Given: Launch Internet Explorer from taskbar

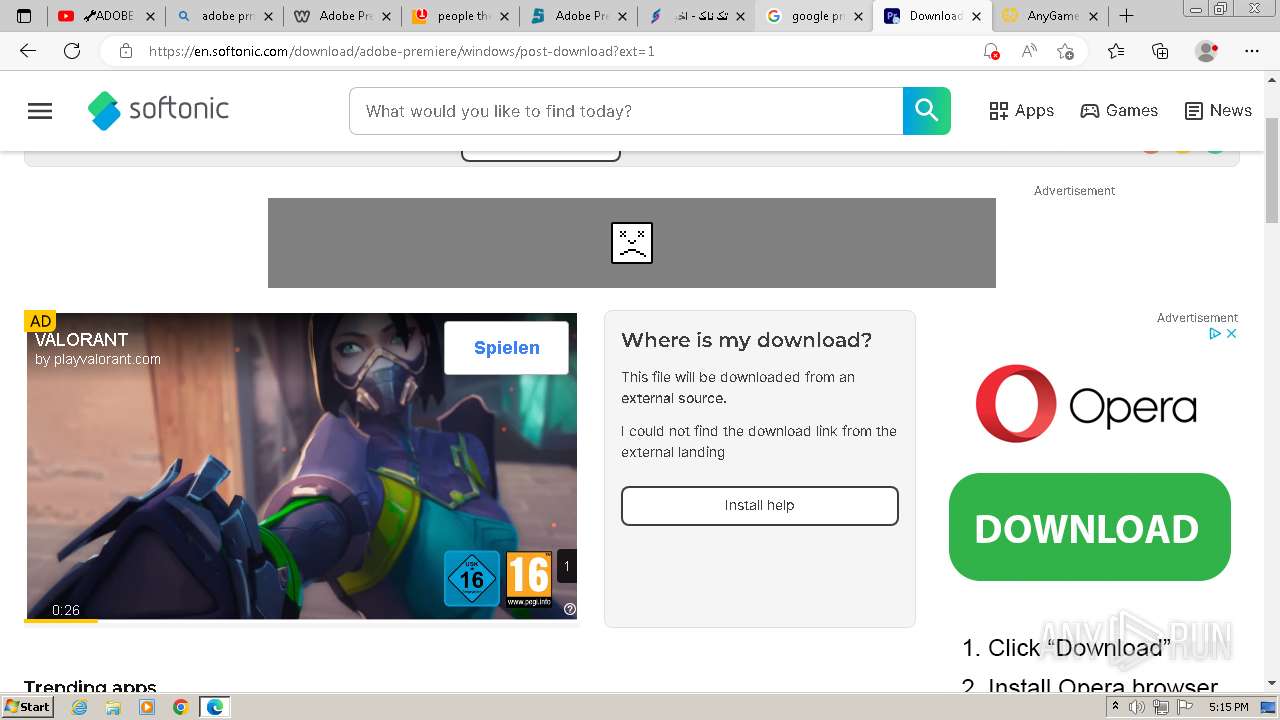Looking at the screenshot, I should click(x=80, y=707).
